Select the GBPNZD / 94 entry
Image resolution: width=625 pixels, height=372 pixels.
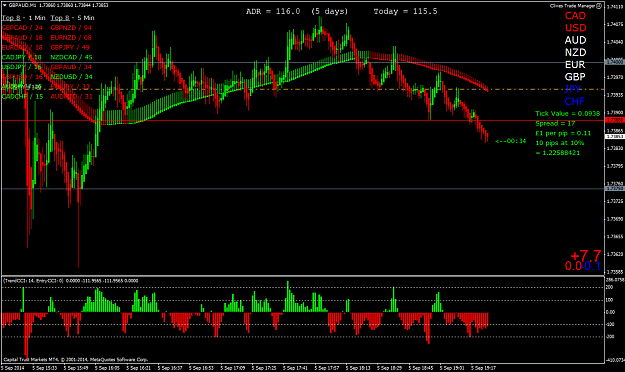pyautogui.click(x=71, y=28)
